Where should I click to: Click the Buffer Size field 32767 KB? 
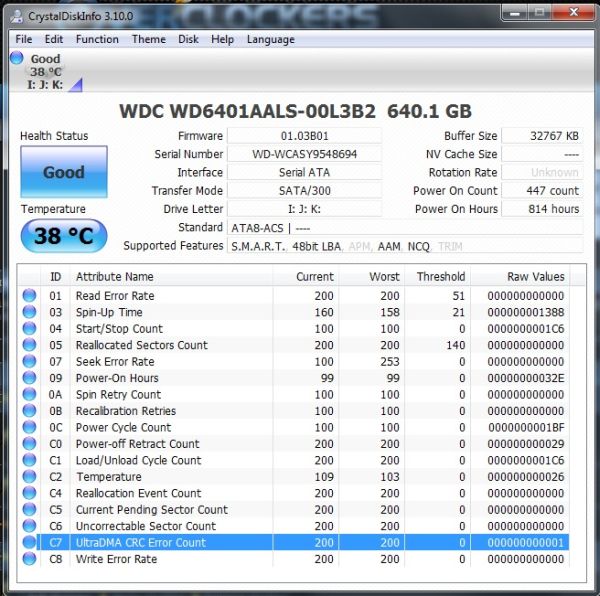point(543,136)
